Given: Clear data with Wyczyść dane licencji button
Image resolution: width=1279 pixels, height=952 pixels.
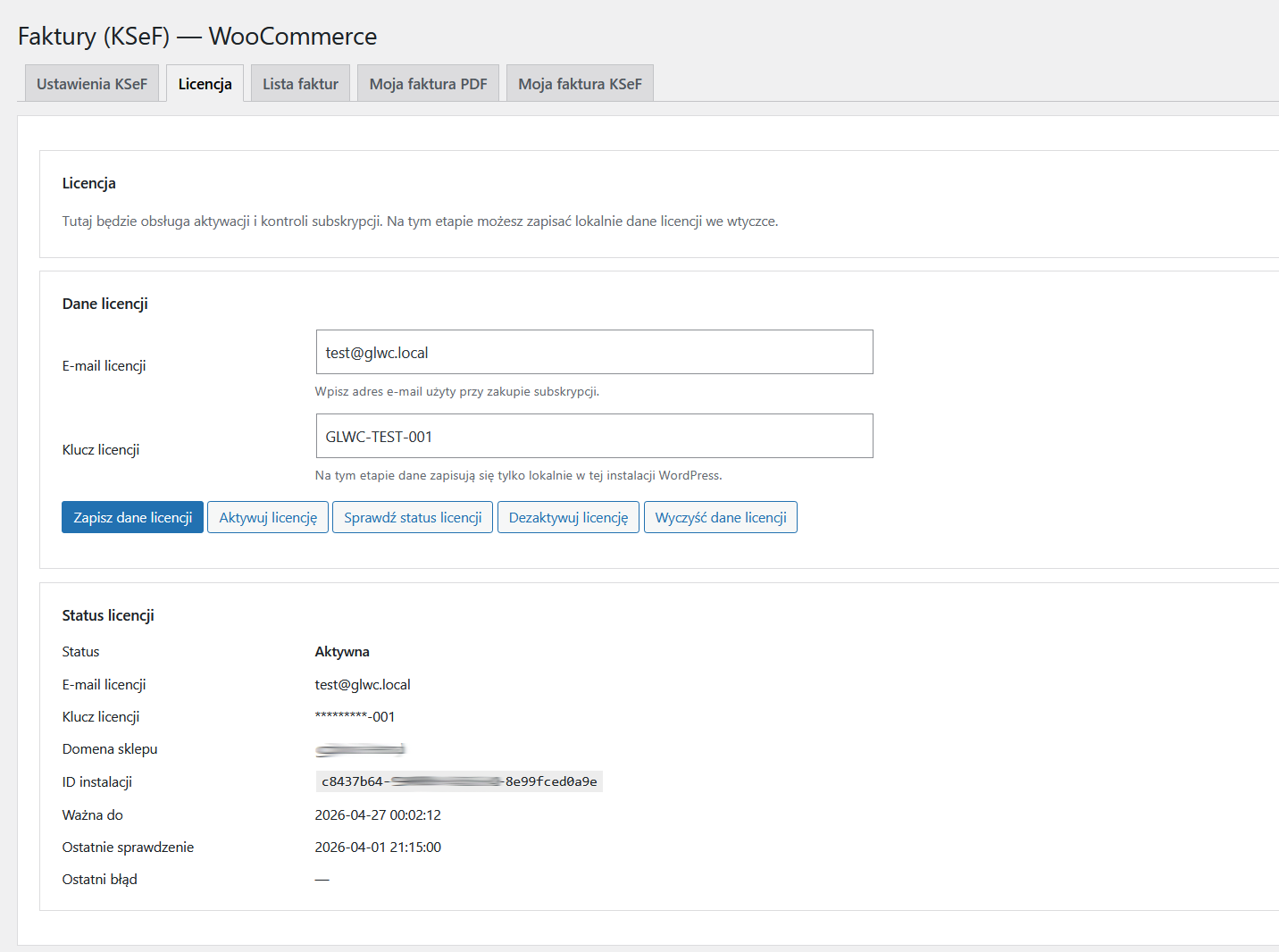Looking at the screenshot, I should pos(721,517).
